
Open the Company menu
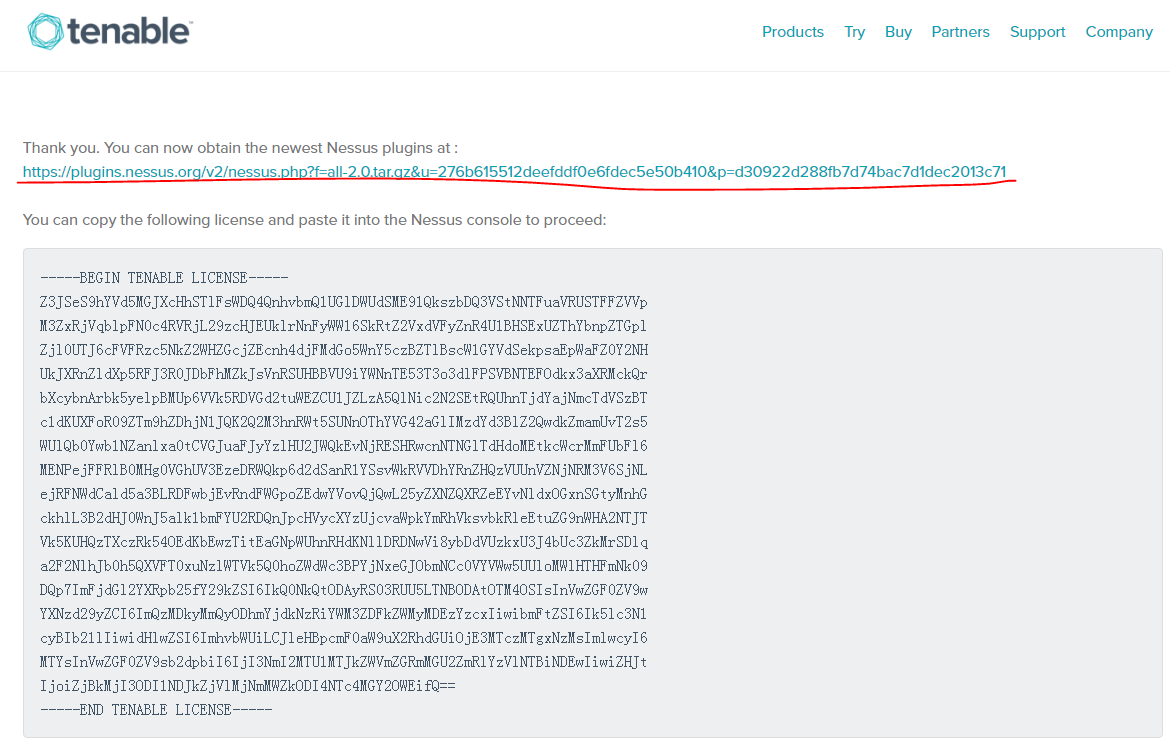[x=1119, y=32]
